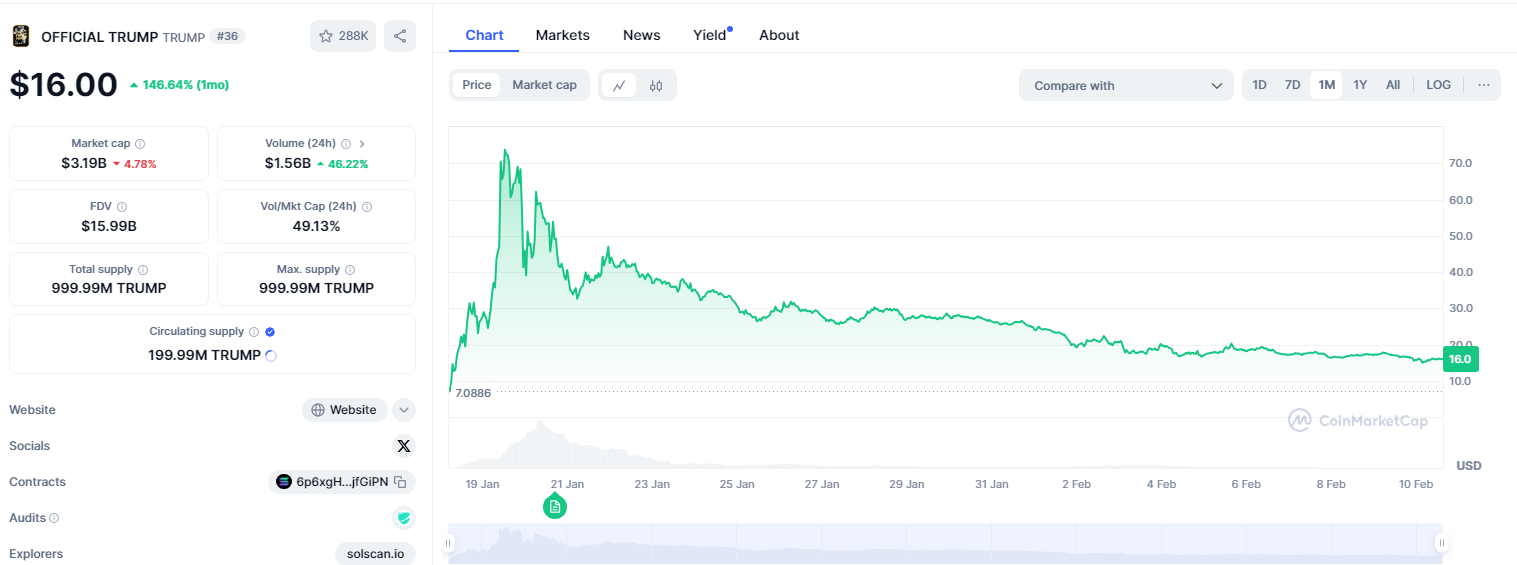Click the $1.56B volume value
This screenshot has height=565, width=1517.
(288, 163)
